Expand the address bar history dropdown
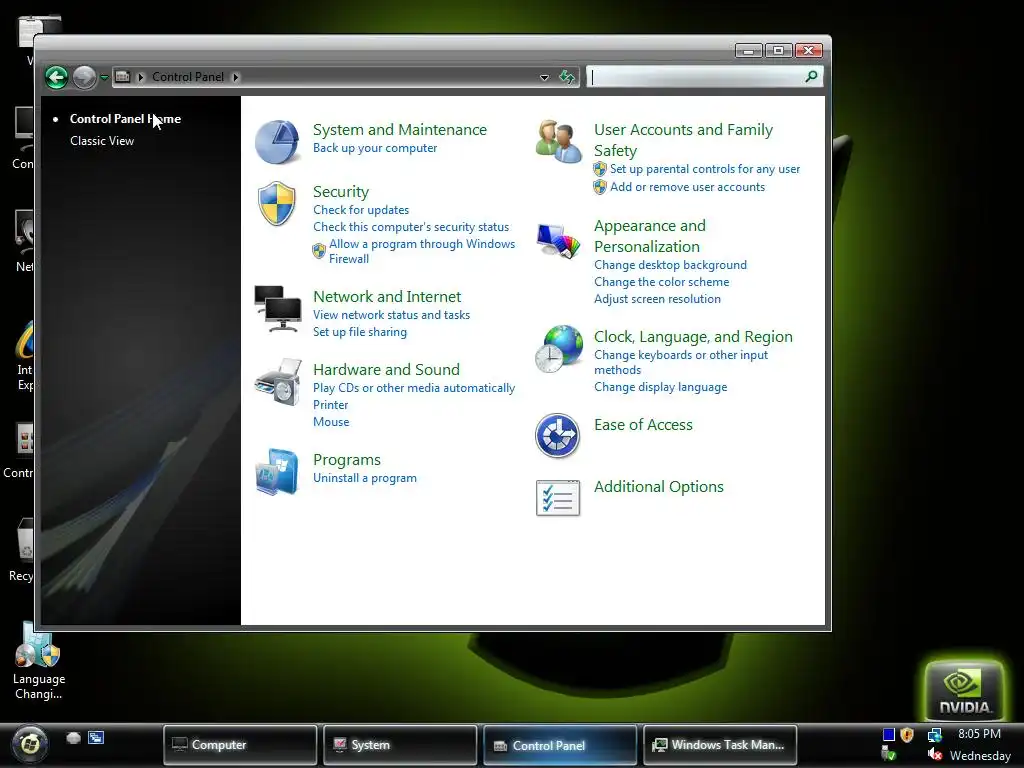This screenshot has height=768, width=1024. click(544, 77)
